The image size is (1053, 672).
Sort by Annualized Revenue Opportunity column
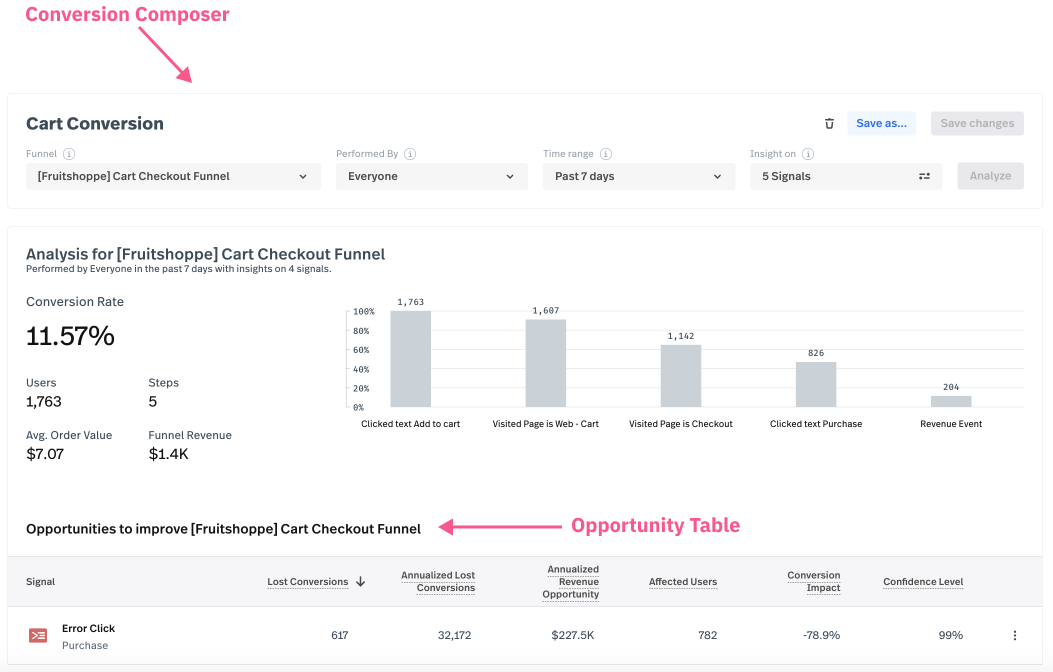pos(573,582)
